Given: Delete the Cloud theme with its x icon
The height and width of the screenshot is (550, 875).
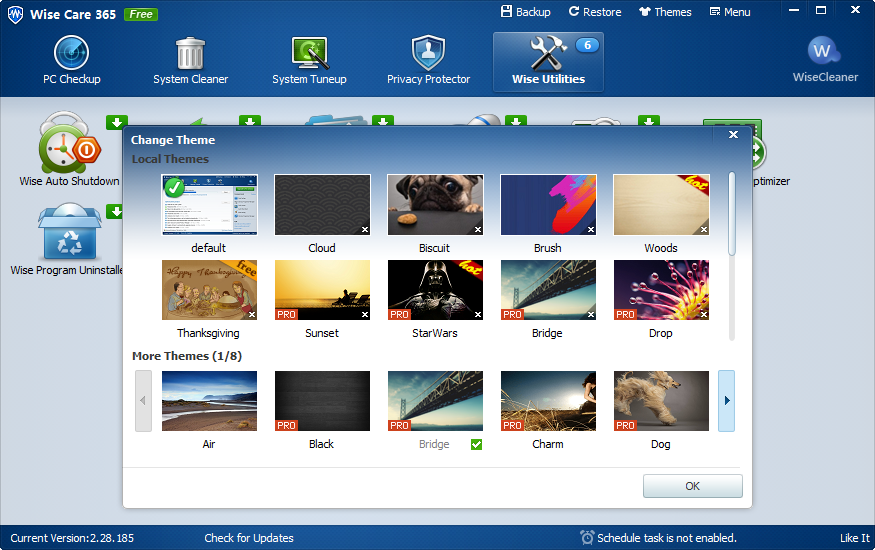Looking at the screenshot, I should pyautogui.click(x=364, y=229).
